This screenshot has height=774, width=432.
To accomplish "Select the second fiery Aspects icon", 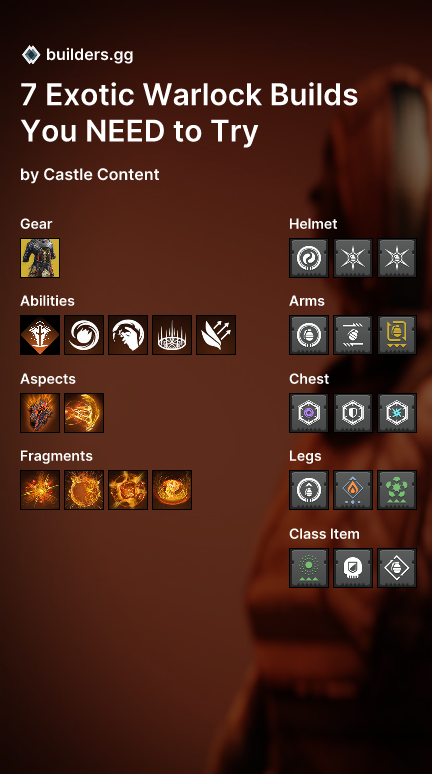I will tap(84, 413).
